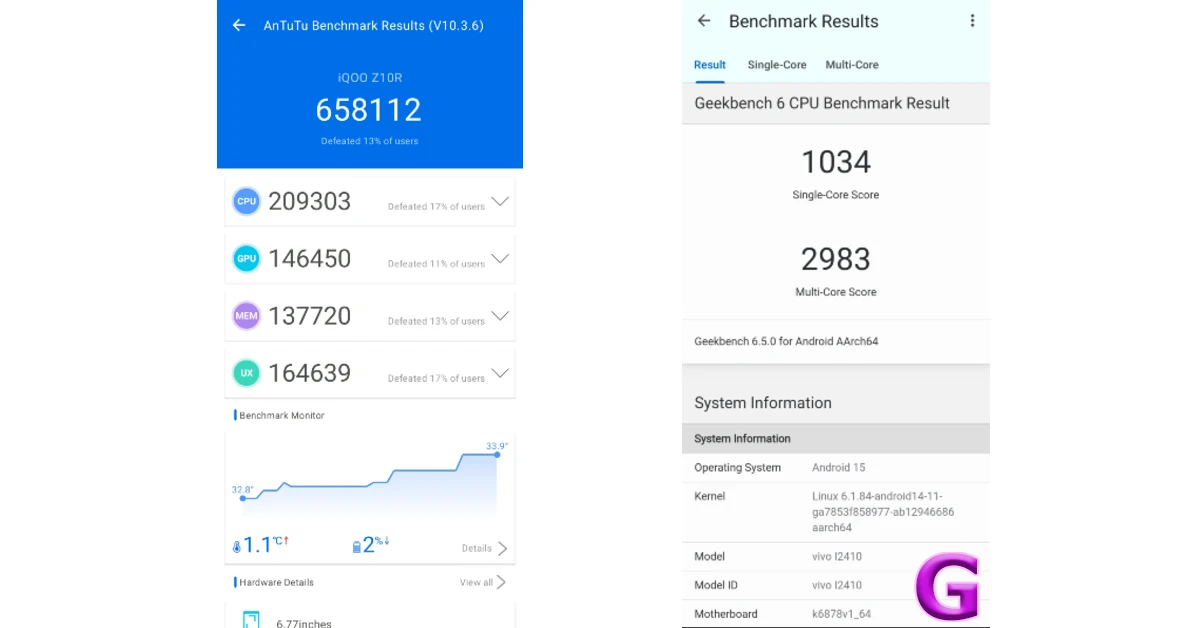Tap the Multi-Core Score label
This screenshot has height=628, width=1200.
(836, 292)
